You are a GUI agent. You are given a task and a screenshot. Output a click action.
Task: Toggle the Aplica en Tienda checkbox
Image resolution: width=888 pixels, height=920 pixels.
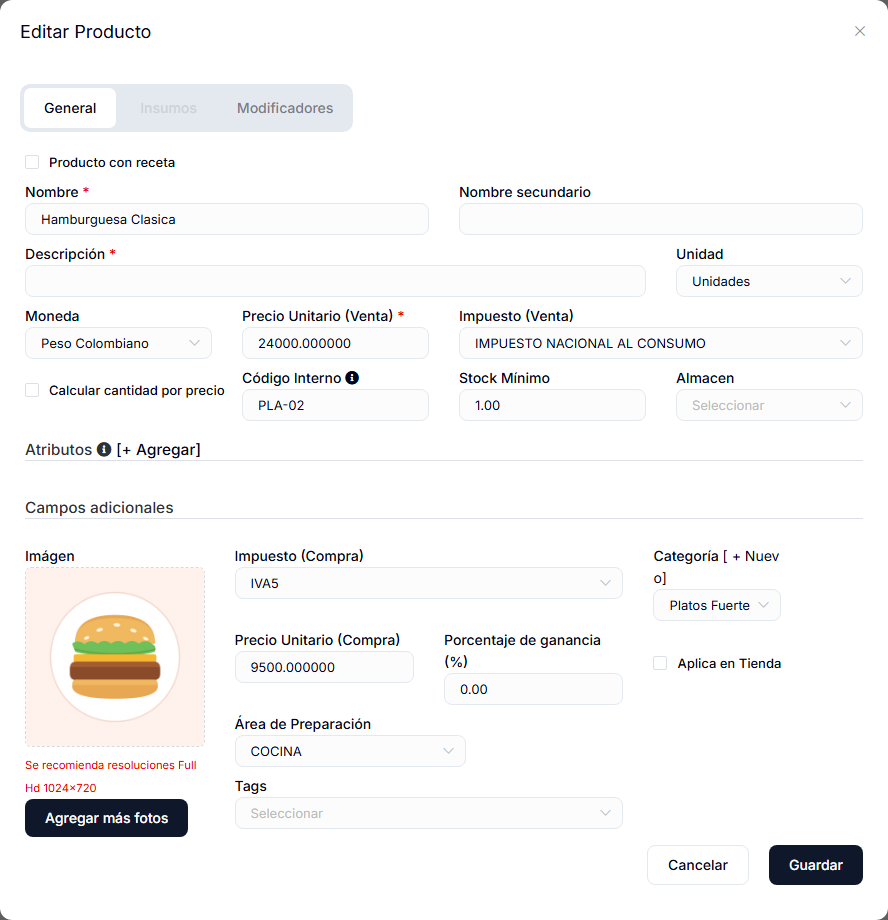tap(660, 663)
